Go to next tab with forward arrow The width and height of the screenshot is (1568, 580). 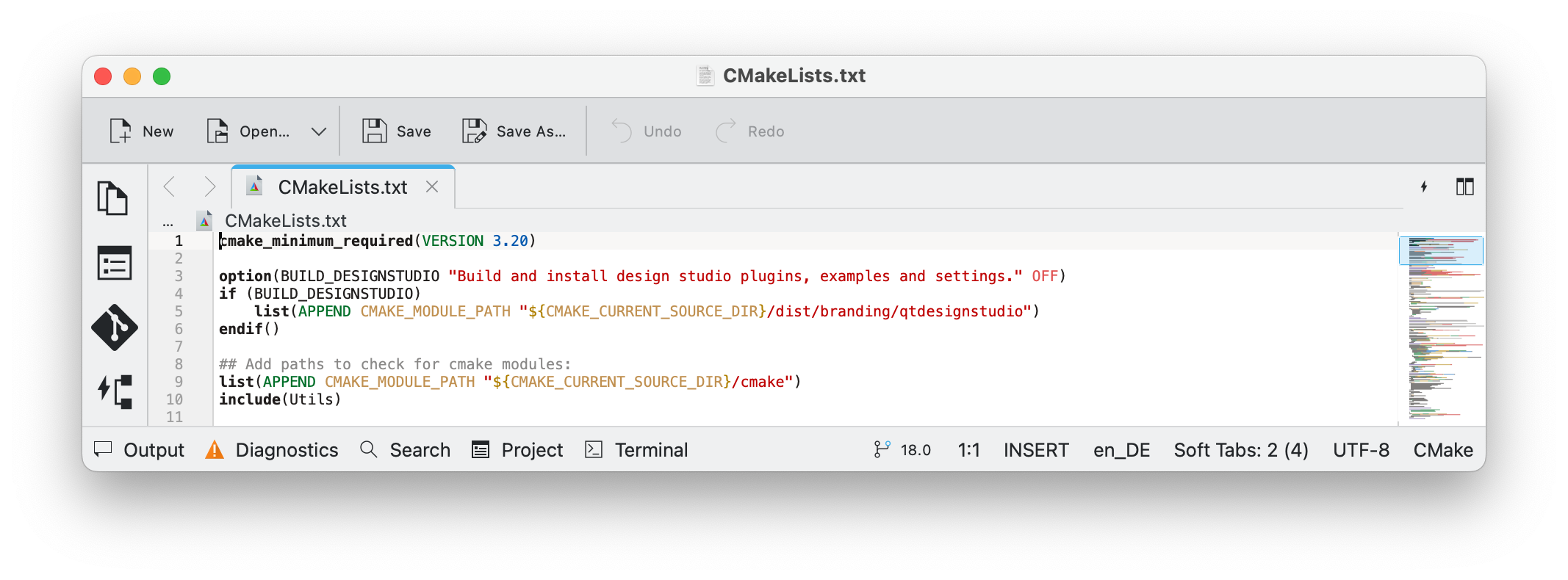point(209,187)
